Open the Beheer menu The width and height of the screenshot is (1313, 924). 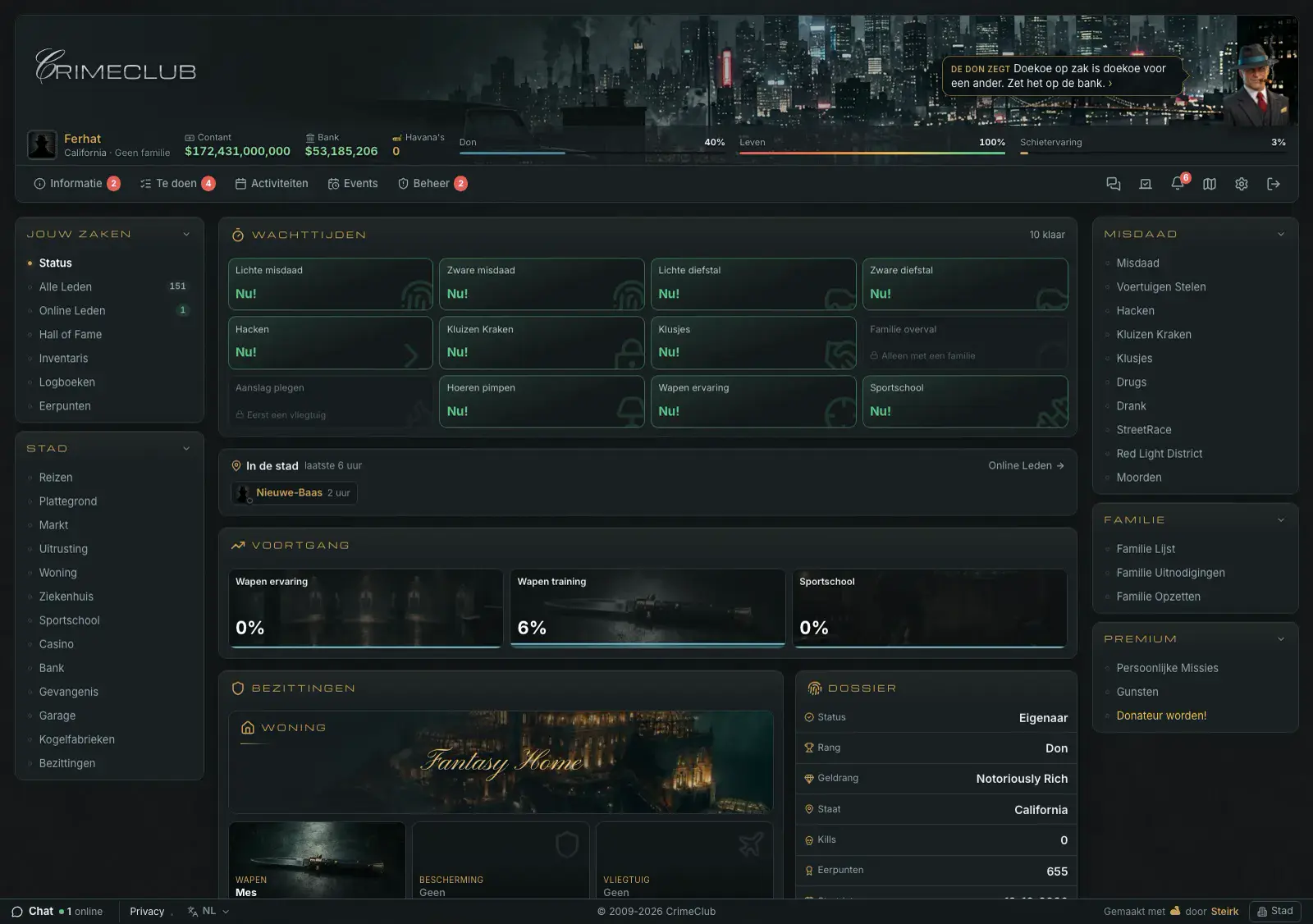tap(432, 184)
